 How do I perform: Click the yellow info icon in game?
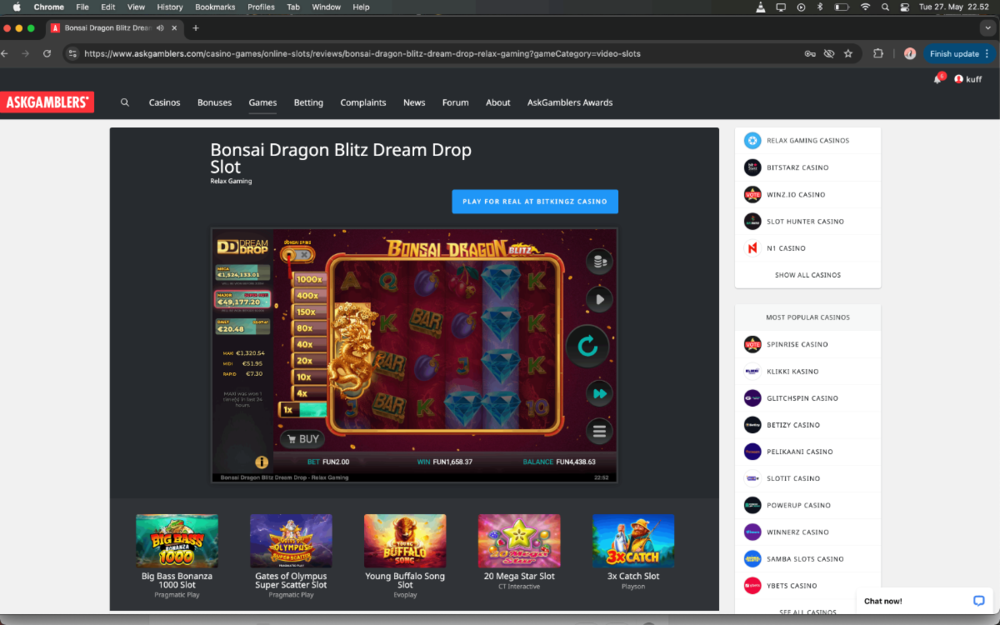coord(261,463)
